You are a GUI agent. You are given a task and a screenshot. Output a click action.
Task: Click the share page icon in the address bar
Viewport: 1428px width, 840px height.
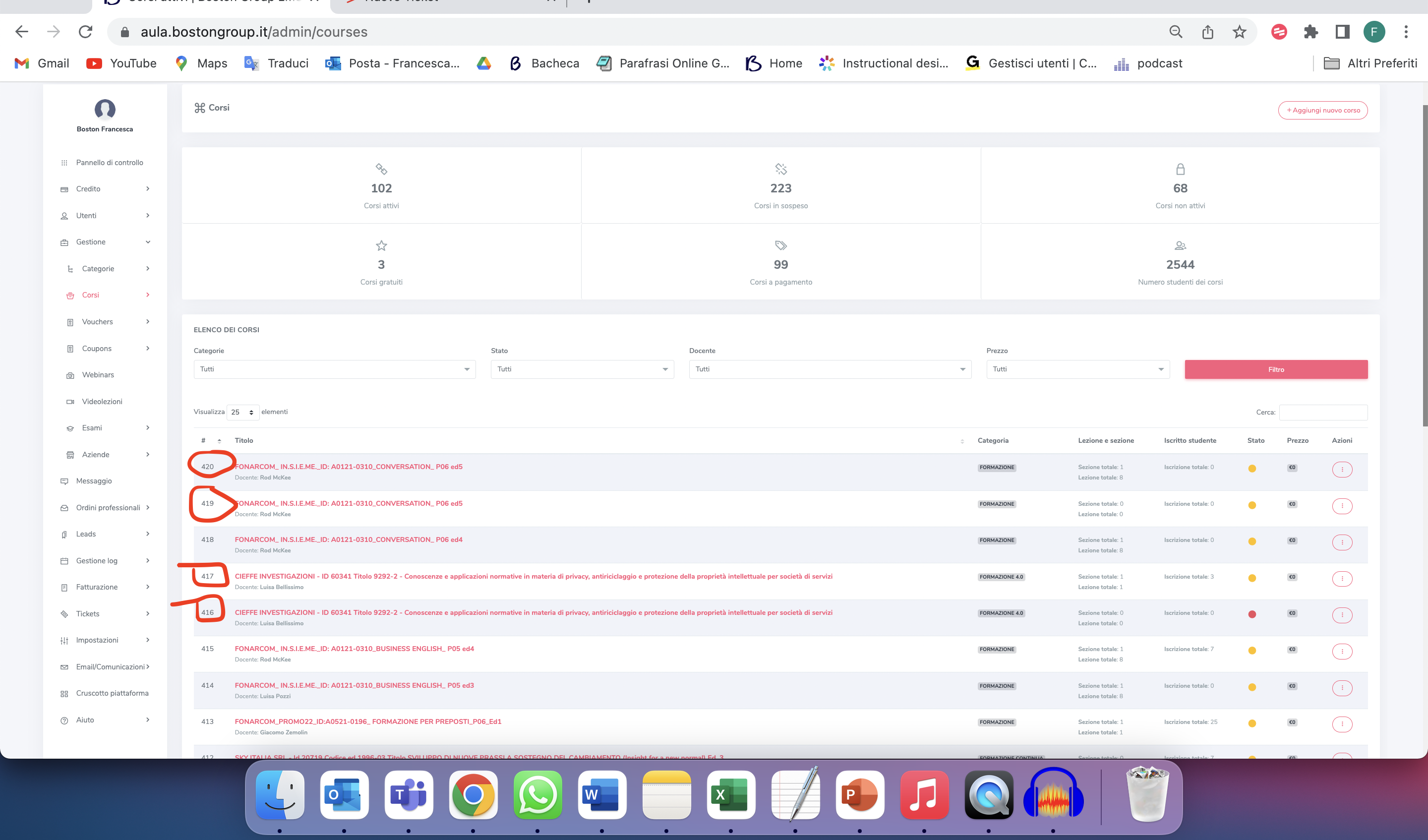(1207, 32)
